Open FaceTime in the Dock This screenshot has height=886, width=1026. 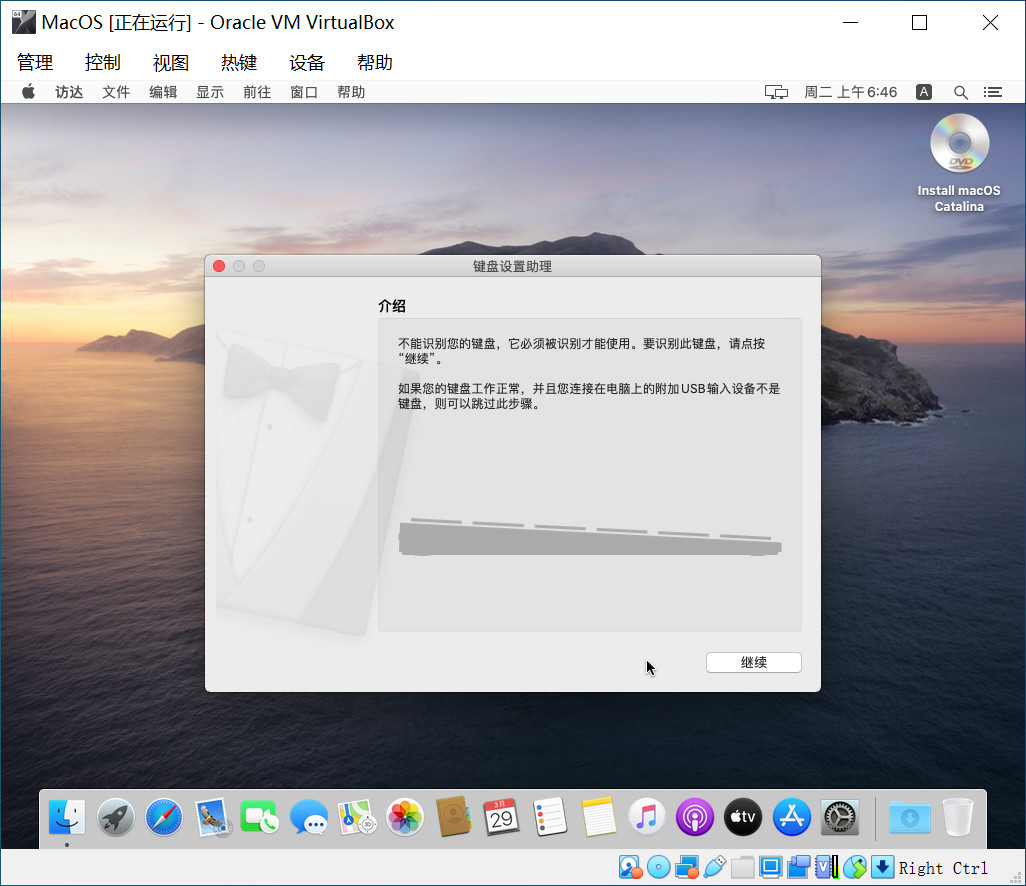pos(260,818)
